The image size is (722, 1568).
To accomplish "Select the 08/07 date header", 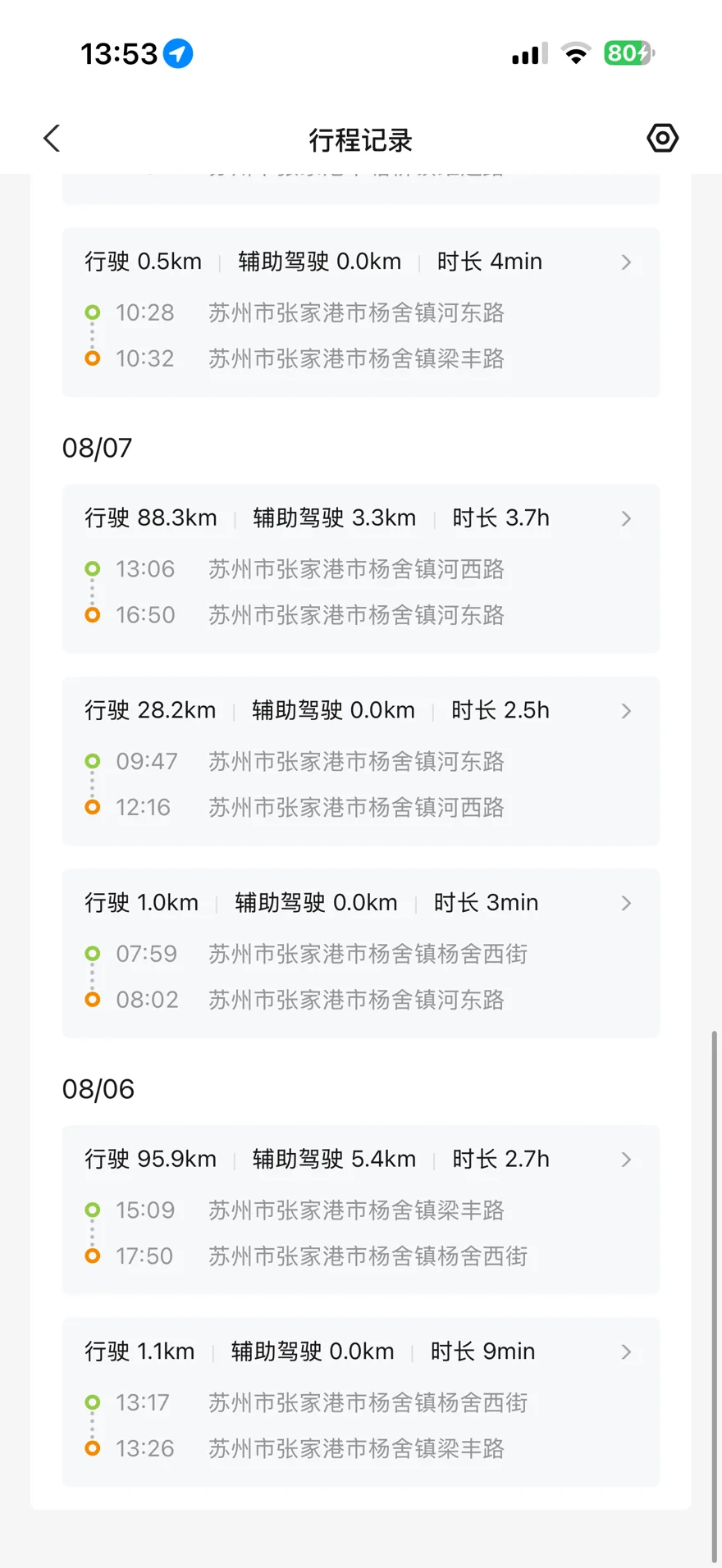I will (x=97, y=448).
